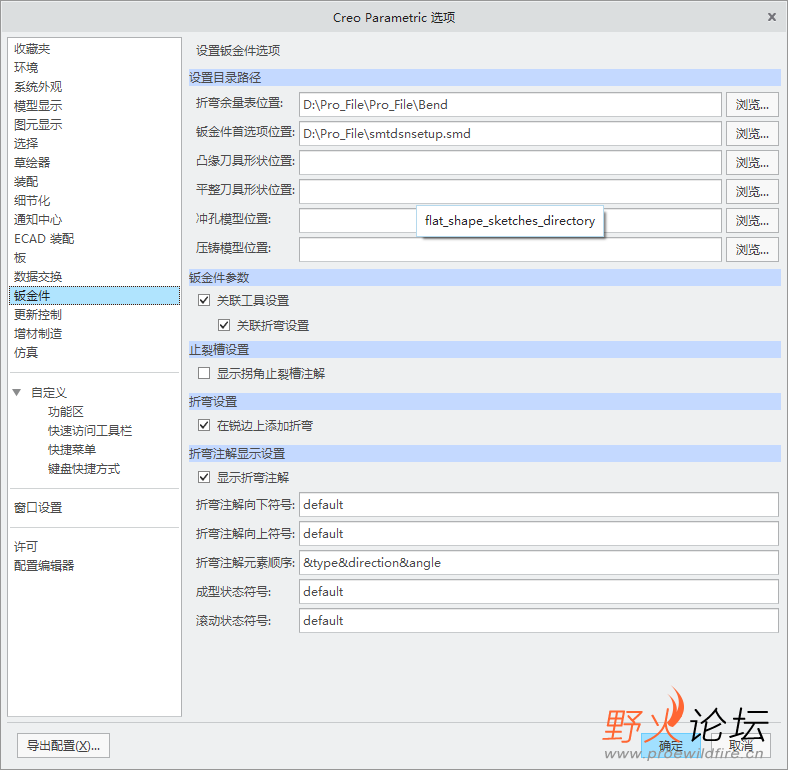
Task: Click the 折弯余量表位置 path field
Action: (x=511, y=105)
